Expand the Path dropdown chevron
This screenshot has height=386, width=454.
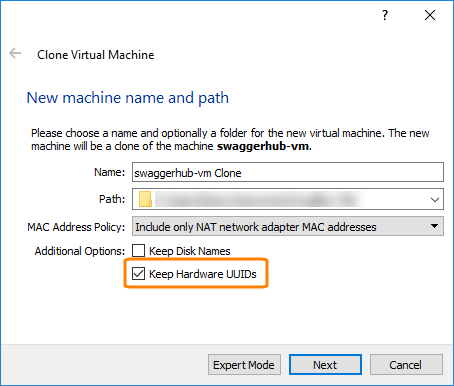pos(434,199)
